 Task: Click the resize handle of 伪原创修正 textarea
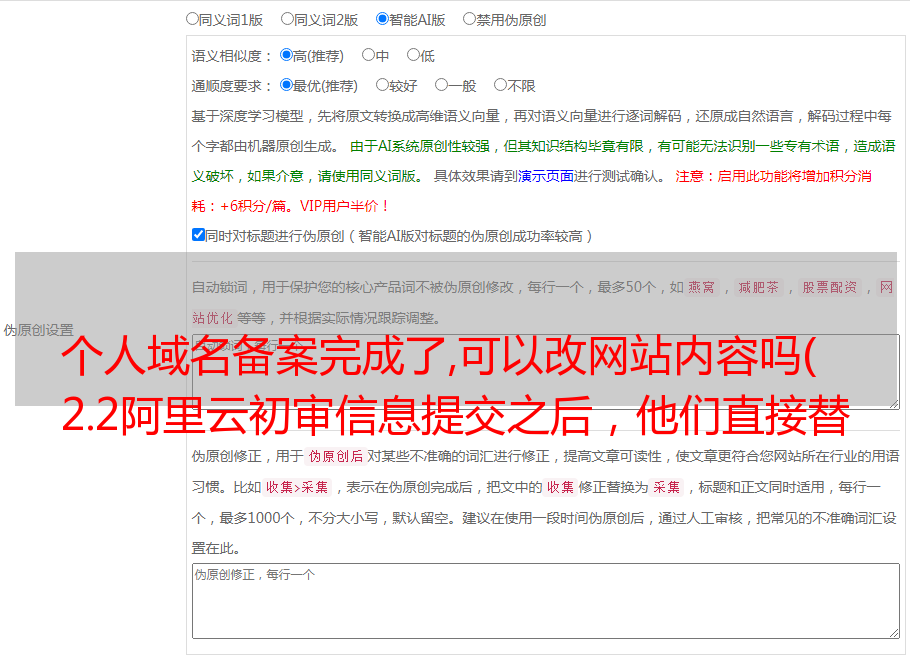[x=894, y=633]
